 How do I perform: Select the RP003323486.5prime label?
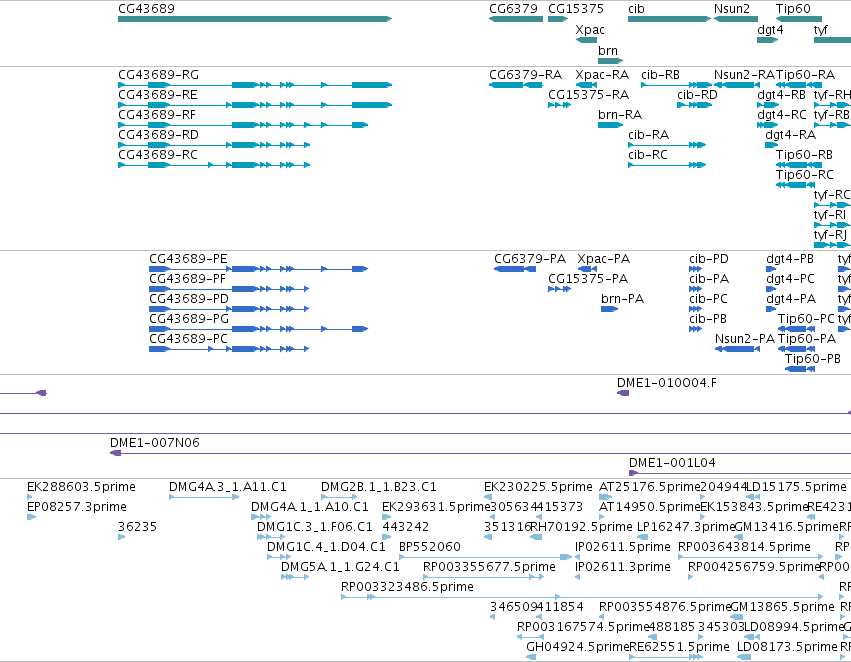pos(407,587)
